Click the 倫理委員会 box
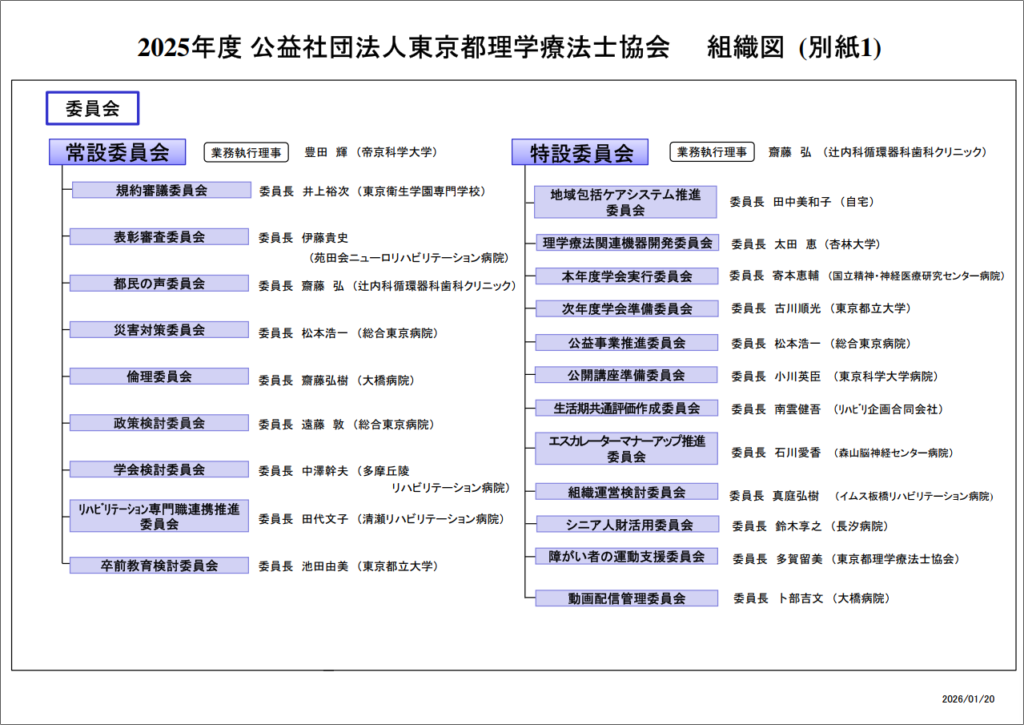Image resolution: width=1024 pixels, height=725 pixels. click(160, 376)
